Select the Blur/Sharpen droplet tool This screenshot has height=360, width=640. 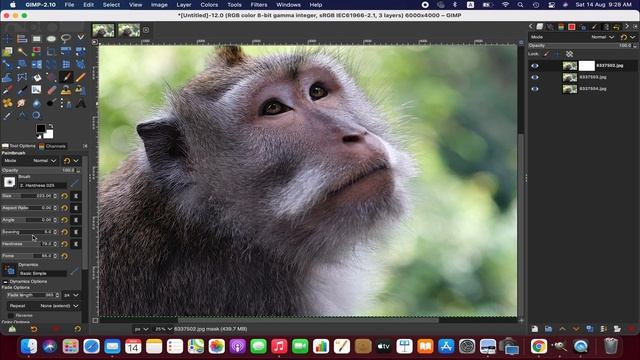[37, 103]
